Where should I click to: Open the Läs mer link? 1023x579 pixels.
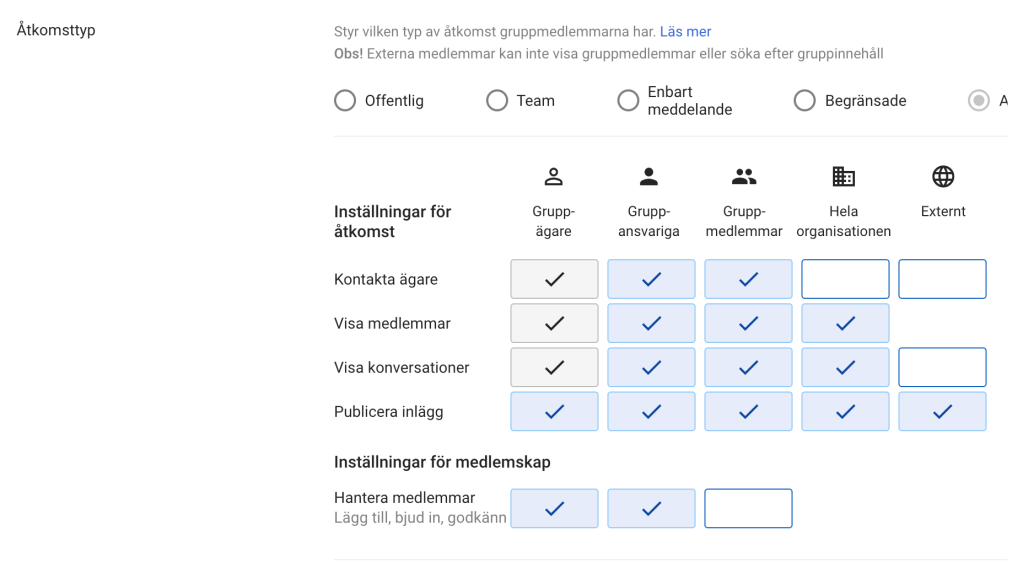tap(685, 32)
